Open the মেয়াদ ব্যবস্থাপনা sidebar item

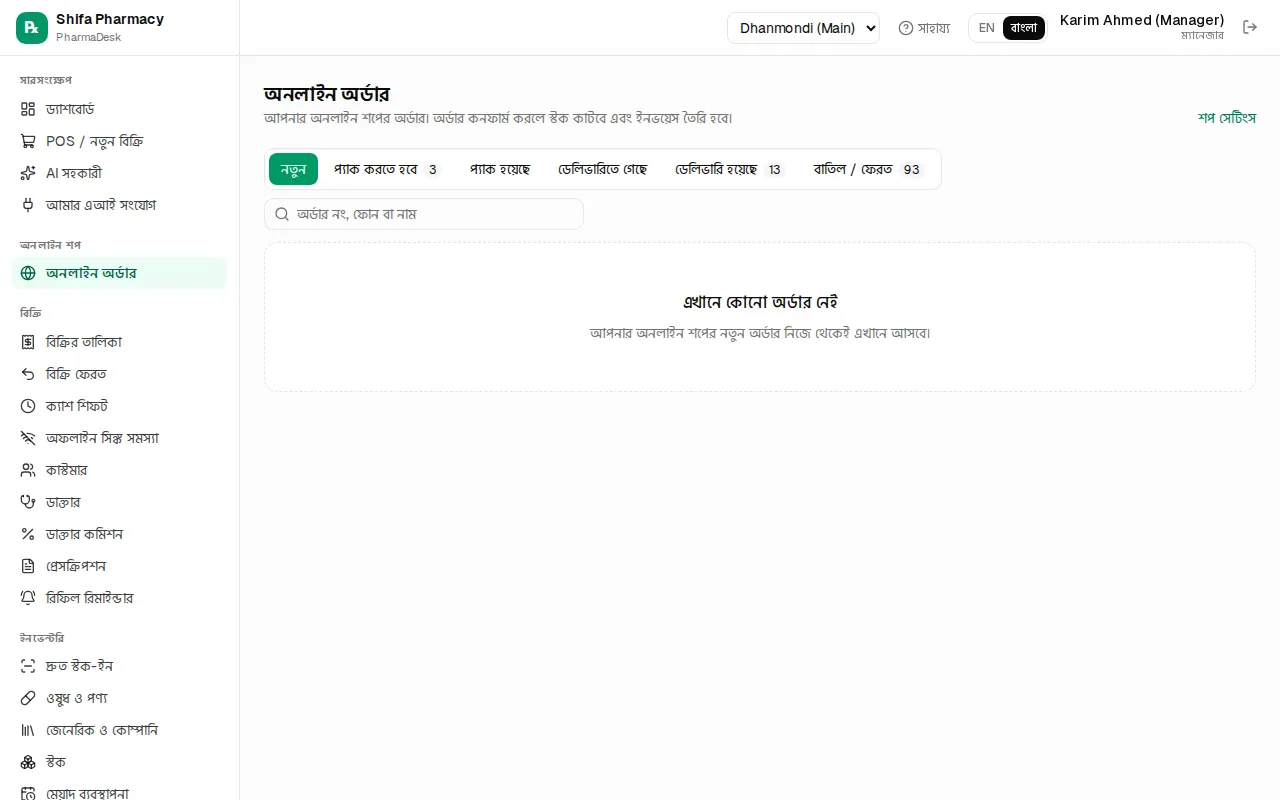point(119,792)
